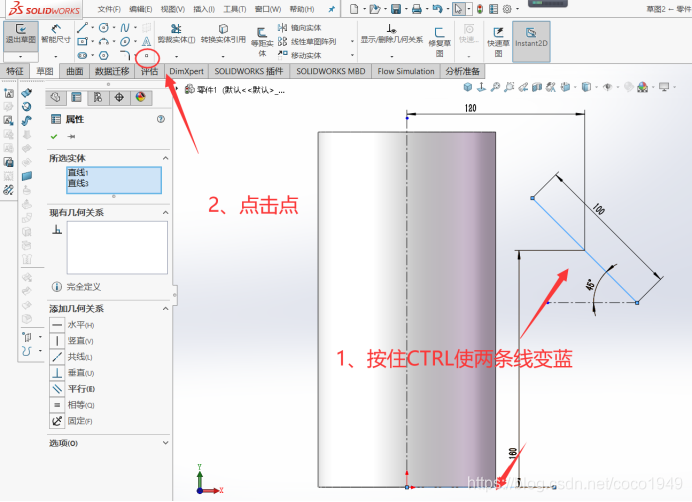This screenshot has height=502, width=692.
Task: Open the 工具(T) menu
Action: pos(235,9)
